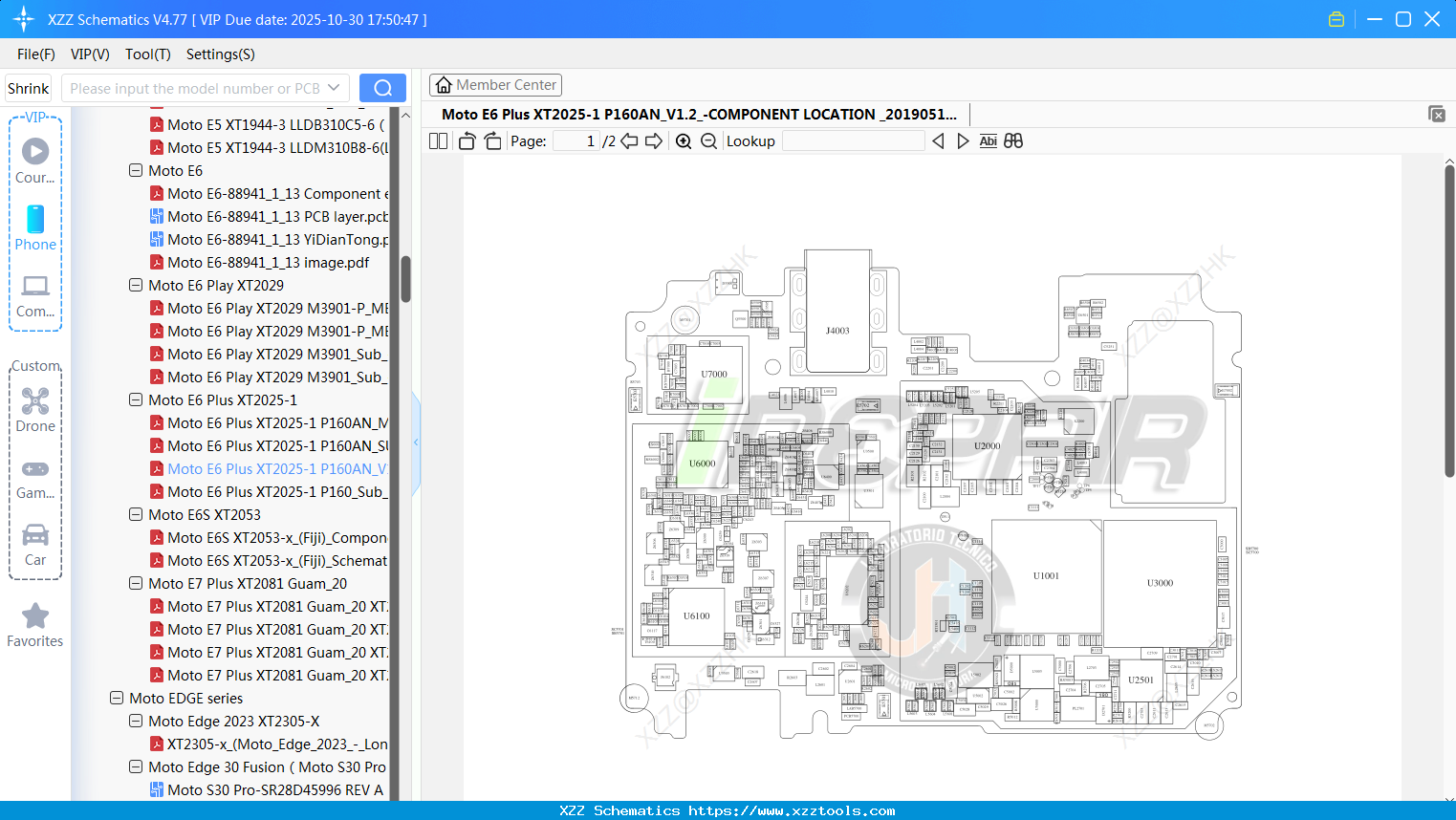
Task: Open the Settings(S) menu
Action: pos(221,54)
